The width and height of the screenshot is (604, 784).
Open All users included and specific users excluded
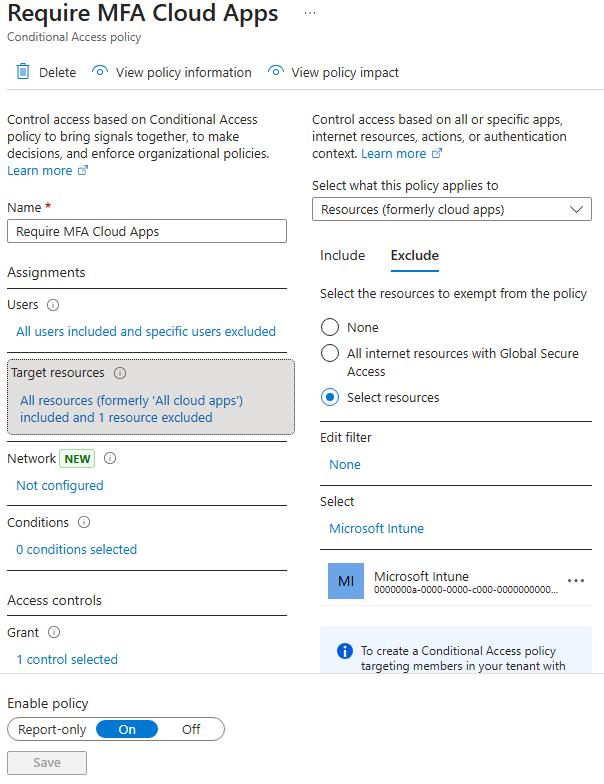coord(146,332)
